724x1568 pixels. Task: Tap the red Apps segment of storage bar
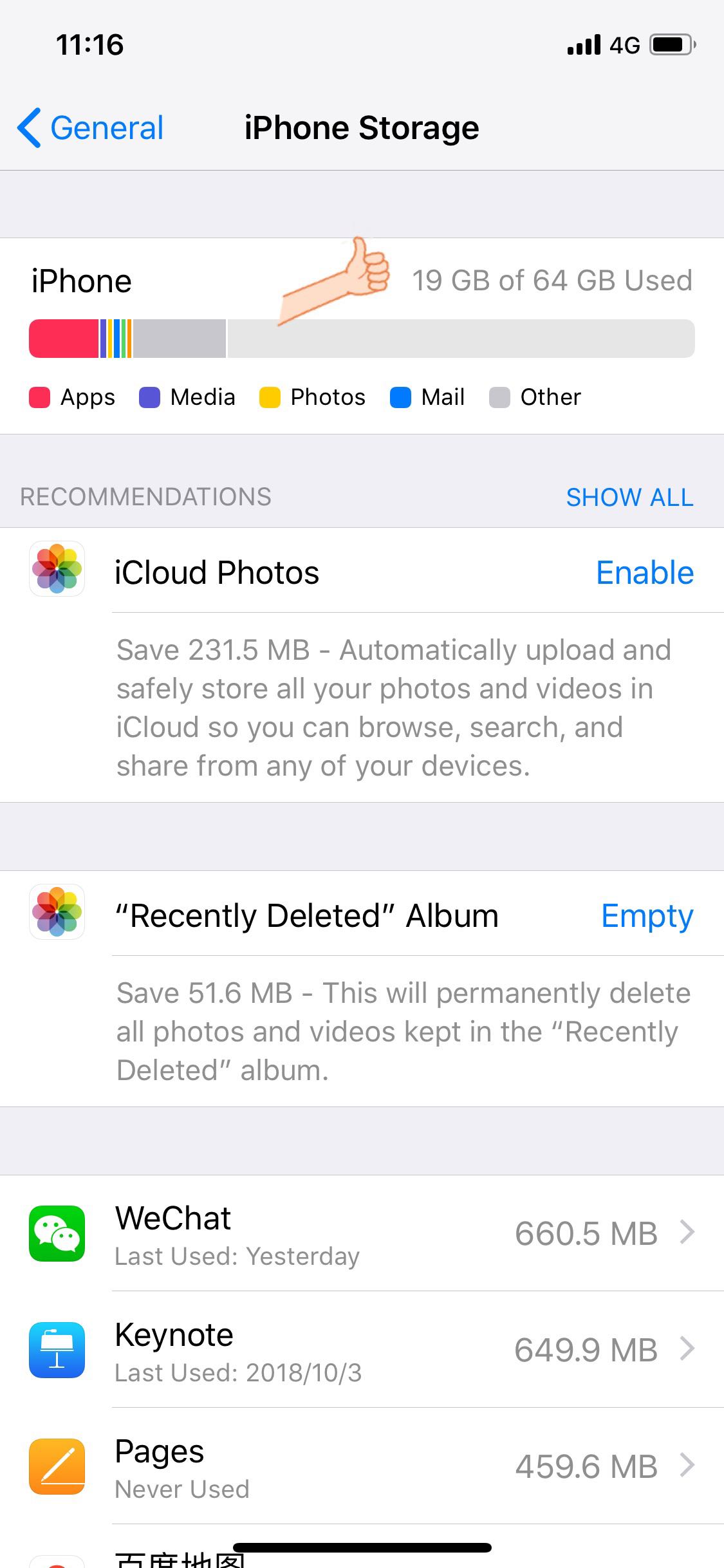[63, 339]
